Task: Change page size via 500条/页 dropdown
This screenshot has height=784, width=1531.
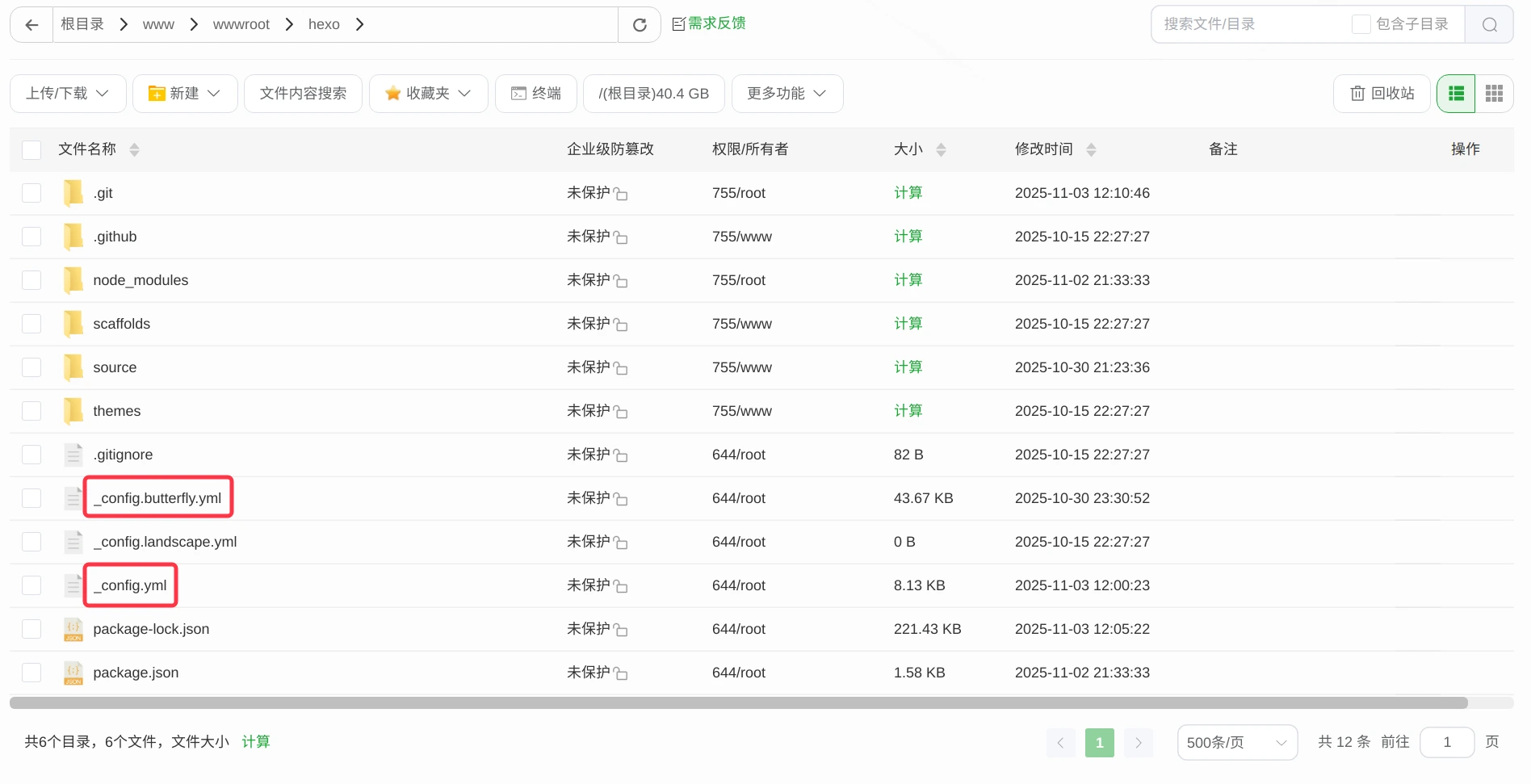Action: tap(1236, 742)
